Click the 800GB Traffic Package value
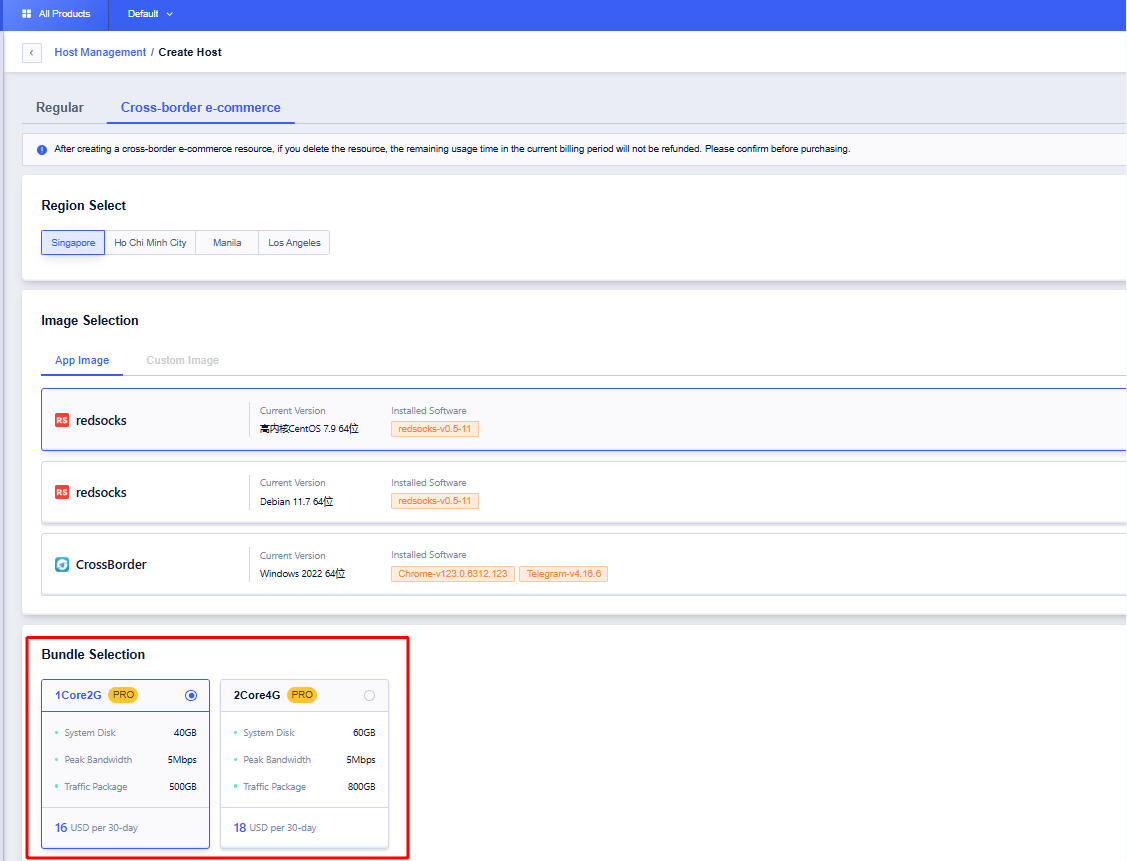Screen dimensions: 1127x861 (362, 787)
